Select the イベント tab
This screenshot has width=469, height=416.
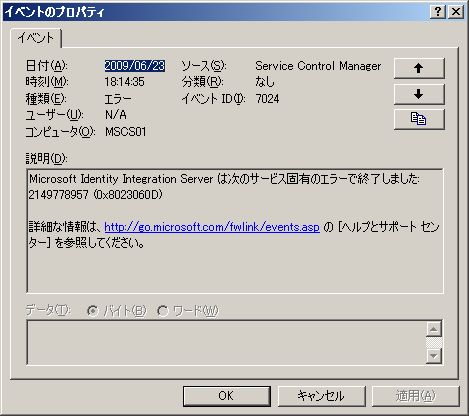coord(36,38)
